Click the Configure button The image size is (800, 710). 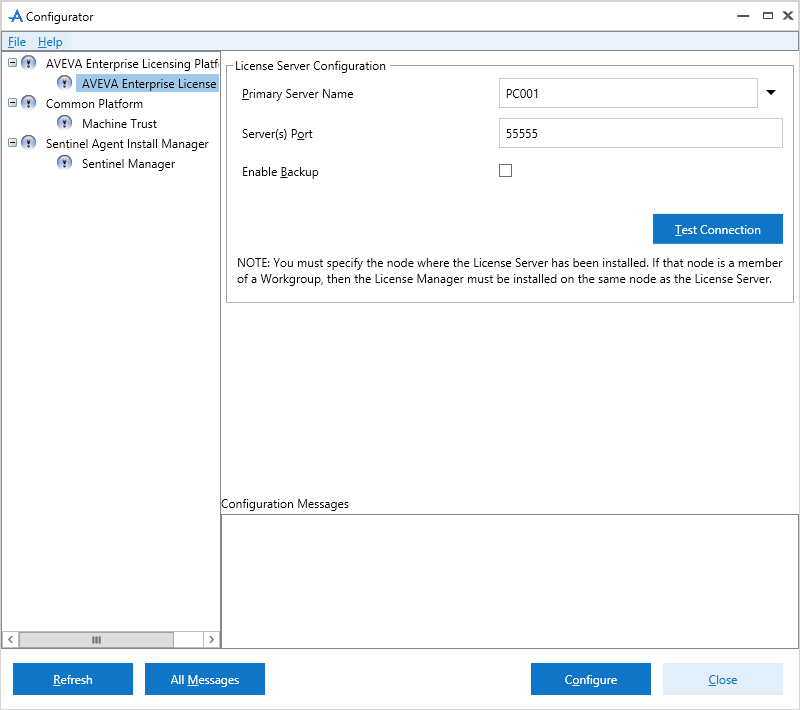[591, 679]
